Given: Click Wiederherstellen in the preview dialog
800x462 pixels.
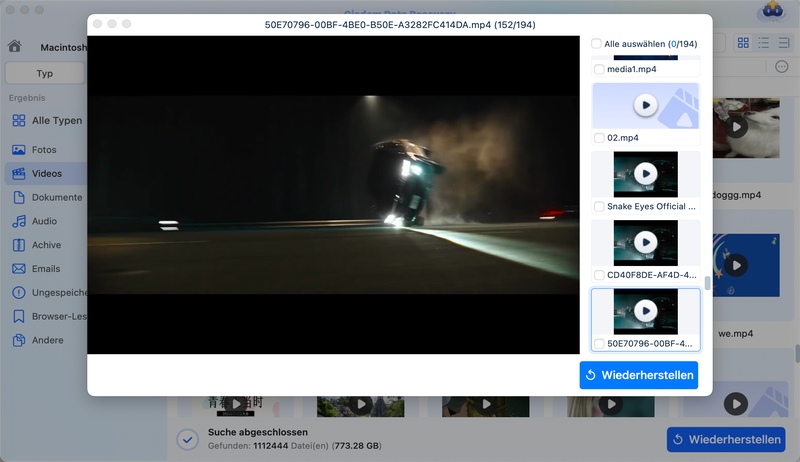Looking at the screenshot, I should coord(639,375).
